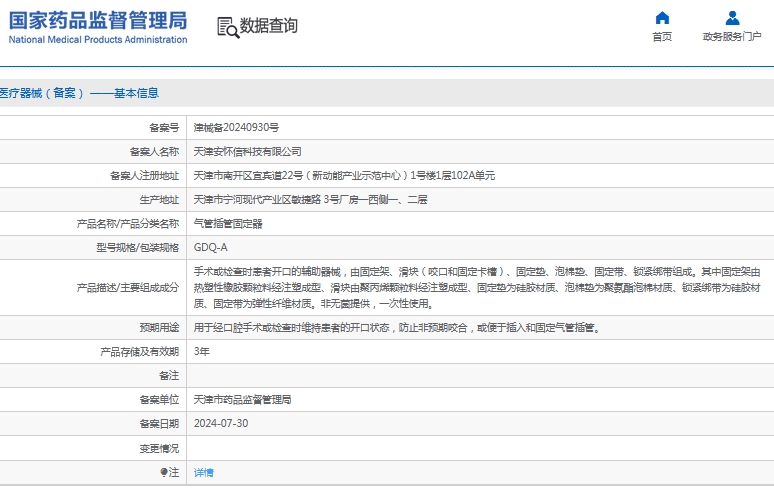Click the 首页 text link
The image size is (774, 493).
pyautogui.click(x=662, y=37)
